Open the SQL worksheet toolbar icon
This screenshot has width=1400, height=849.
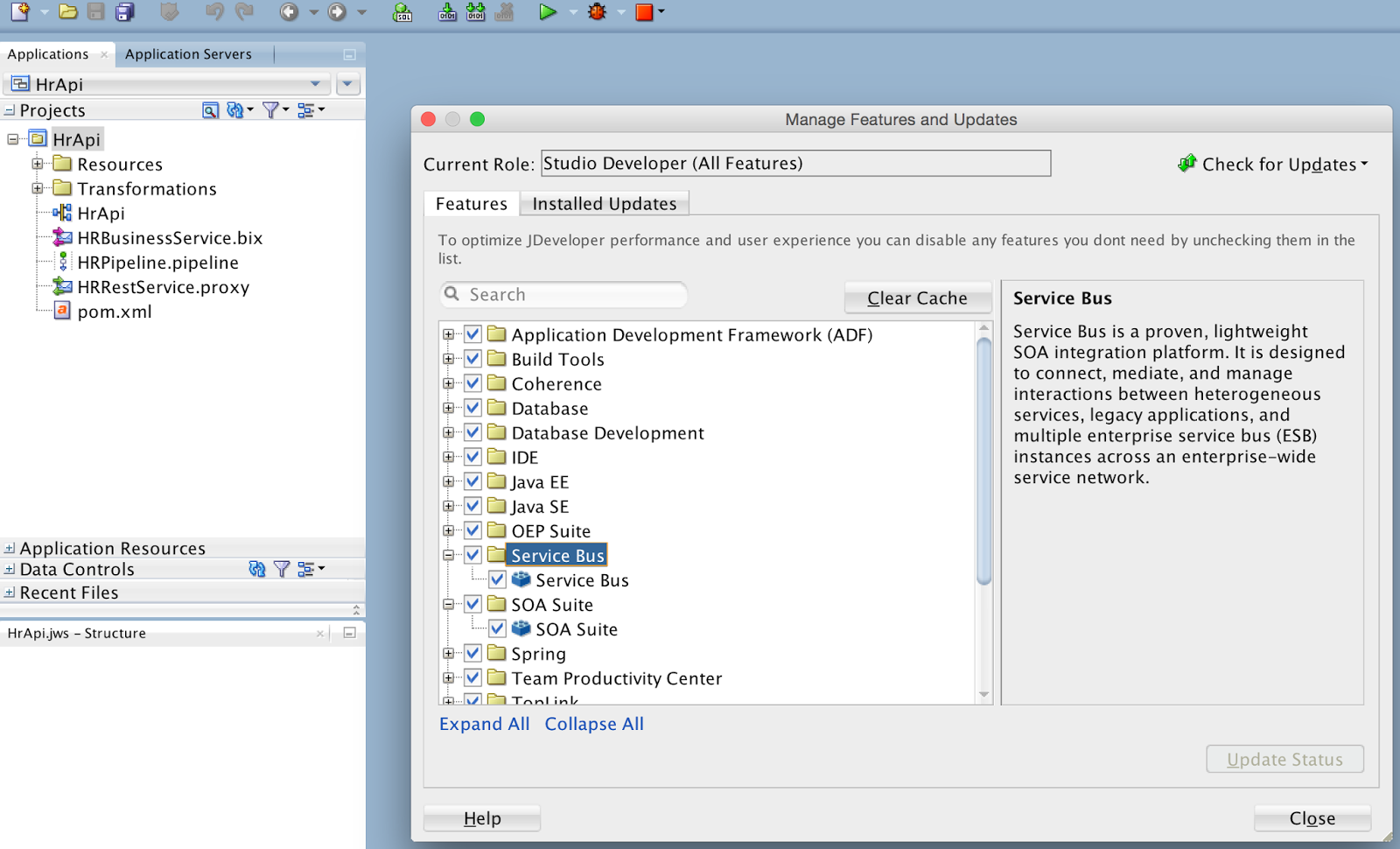tap(402, 11)
